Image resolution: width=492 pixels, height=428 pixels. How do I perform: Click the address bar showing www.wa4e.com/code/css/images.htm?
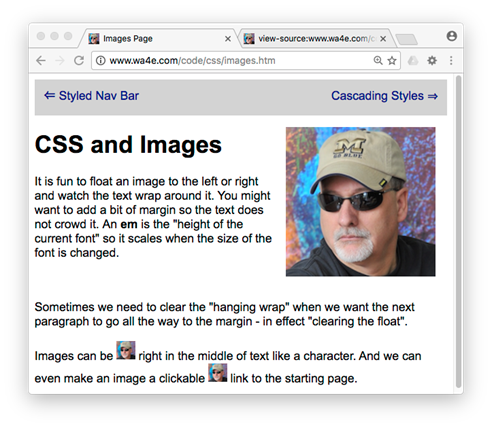coord(246,61)
